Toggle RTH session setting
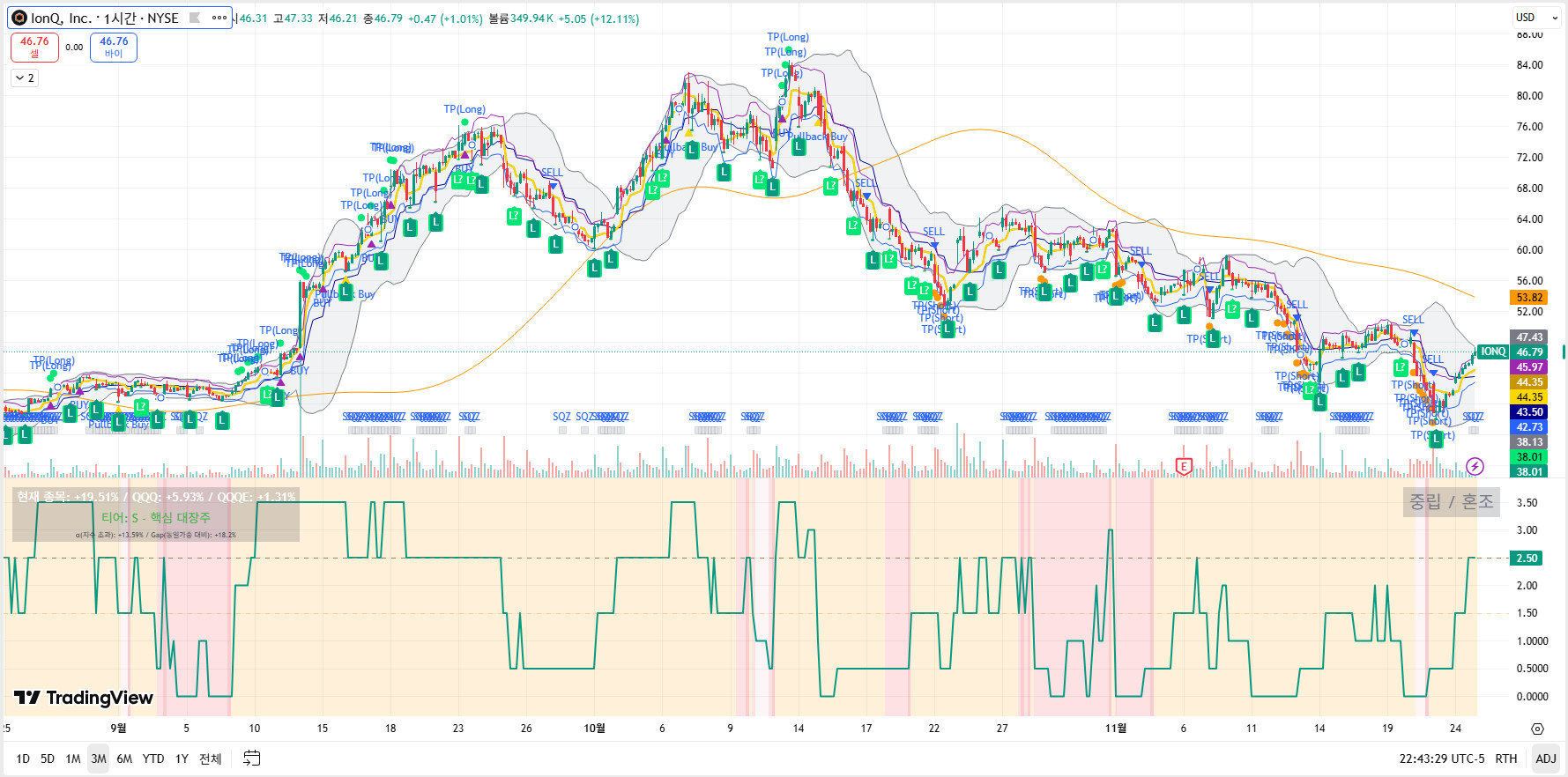The height and width of the screenshot is (777, 1568). point(1505,758)
